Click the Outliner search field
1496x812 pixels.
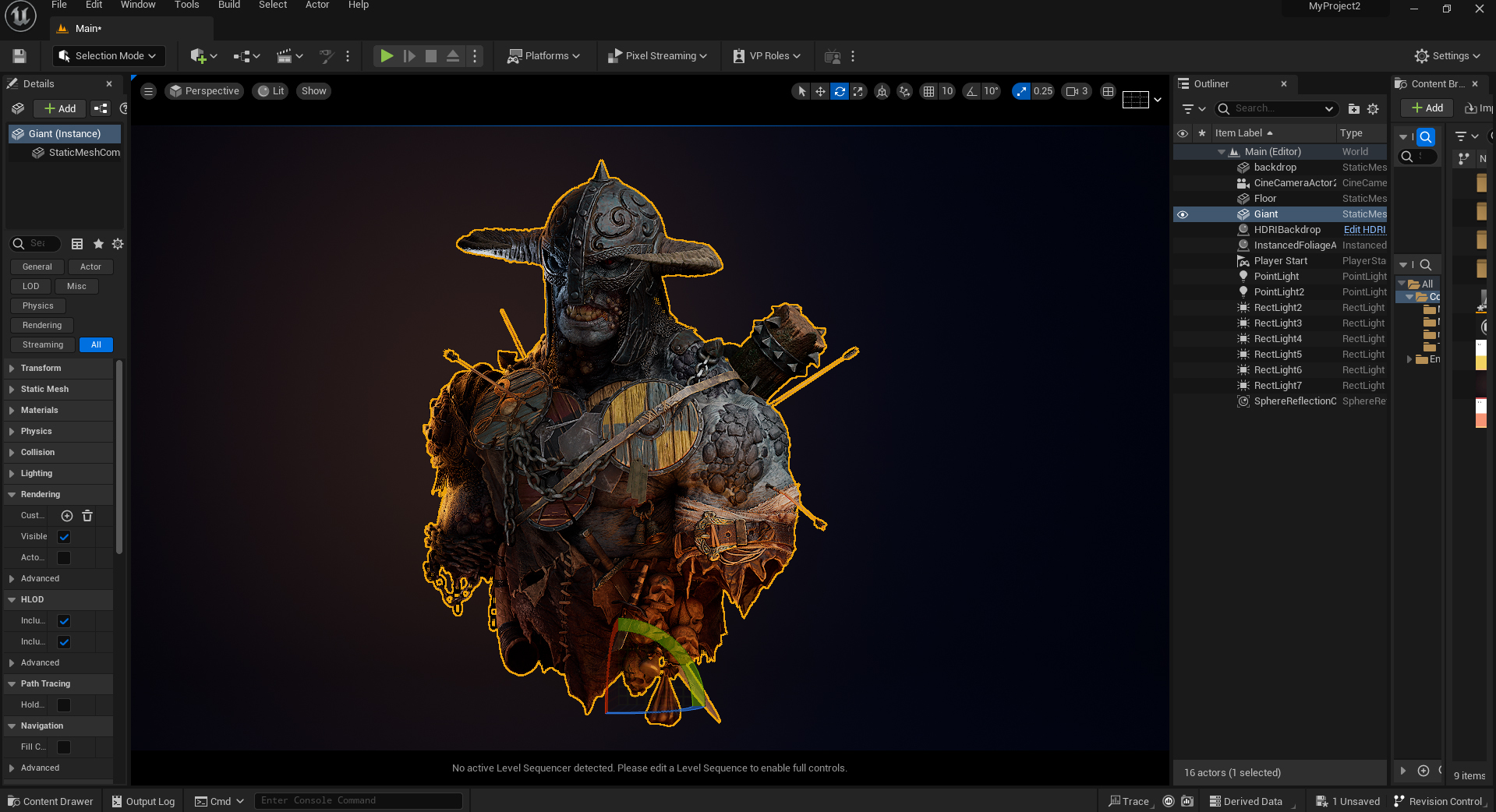point(1276,109)
